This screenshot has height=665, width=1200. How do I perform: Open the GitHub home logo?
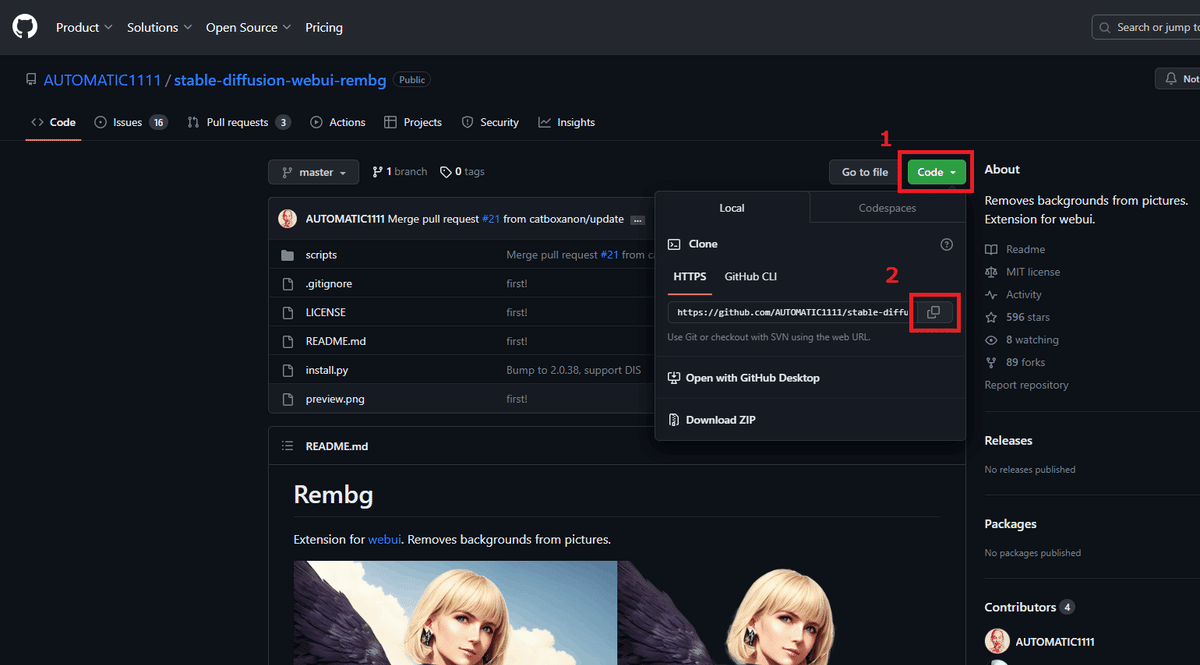click(x=25, y=27)
